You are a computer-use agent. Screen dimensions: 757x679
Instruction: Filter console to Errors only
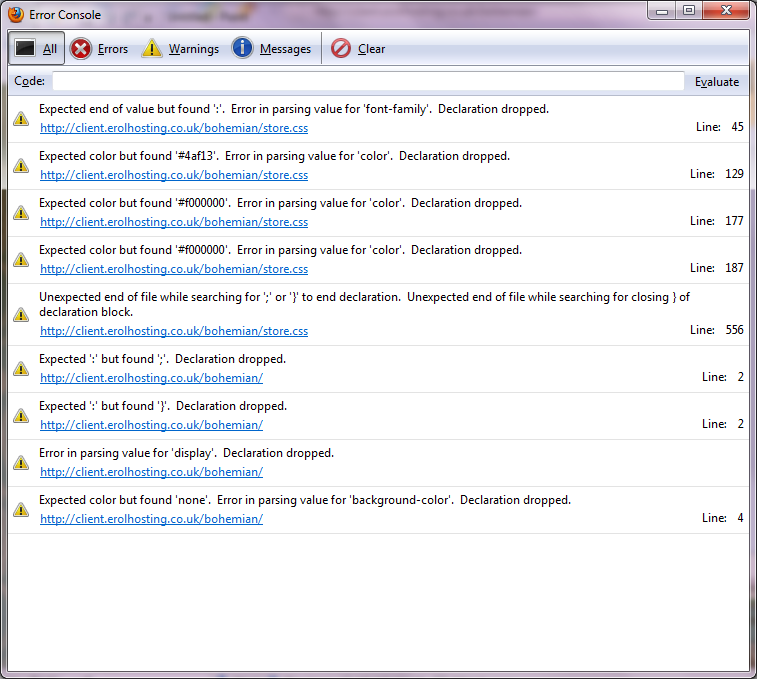coord(99,48)
